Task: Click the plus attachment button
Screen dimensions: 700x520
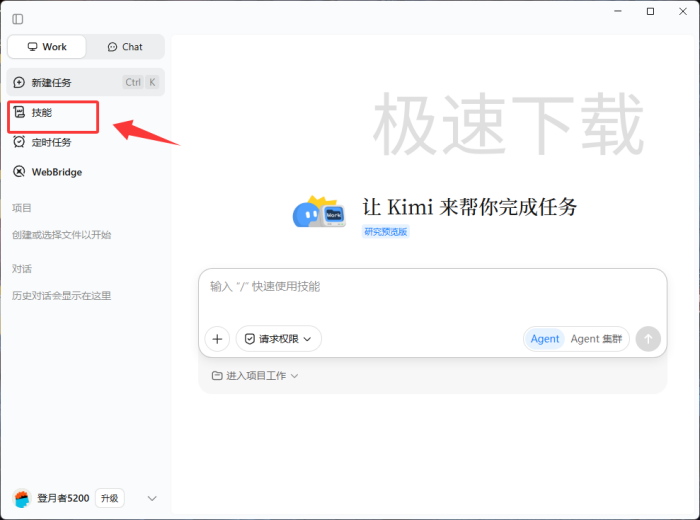Action: [217, 339]
